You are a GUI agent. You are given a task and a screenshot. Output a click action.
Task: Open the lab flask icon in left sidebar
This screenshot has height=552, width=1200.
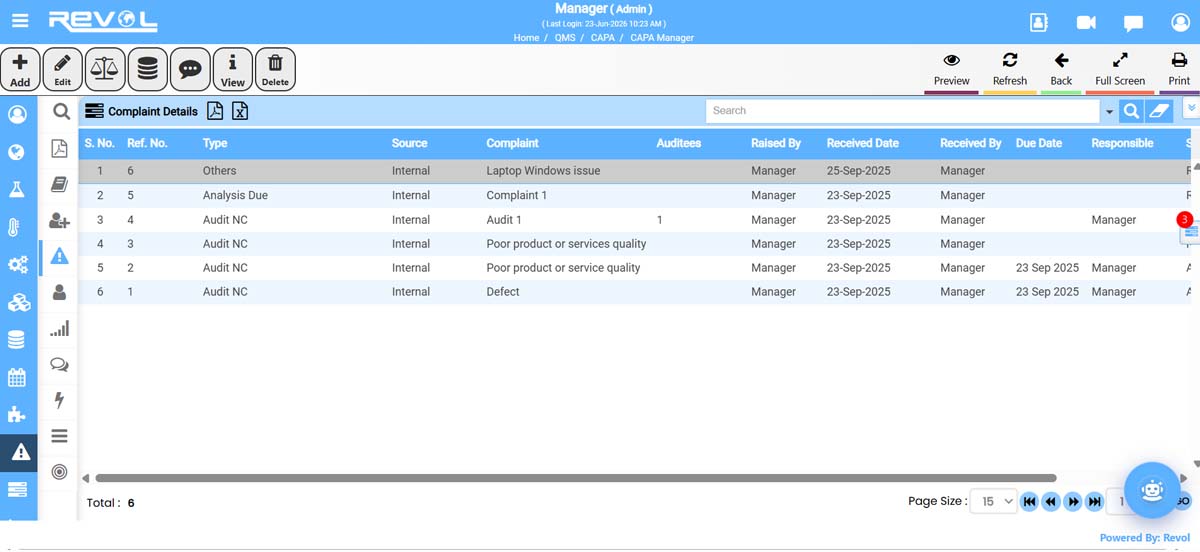pos(17,189)
